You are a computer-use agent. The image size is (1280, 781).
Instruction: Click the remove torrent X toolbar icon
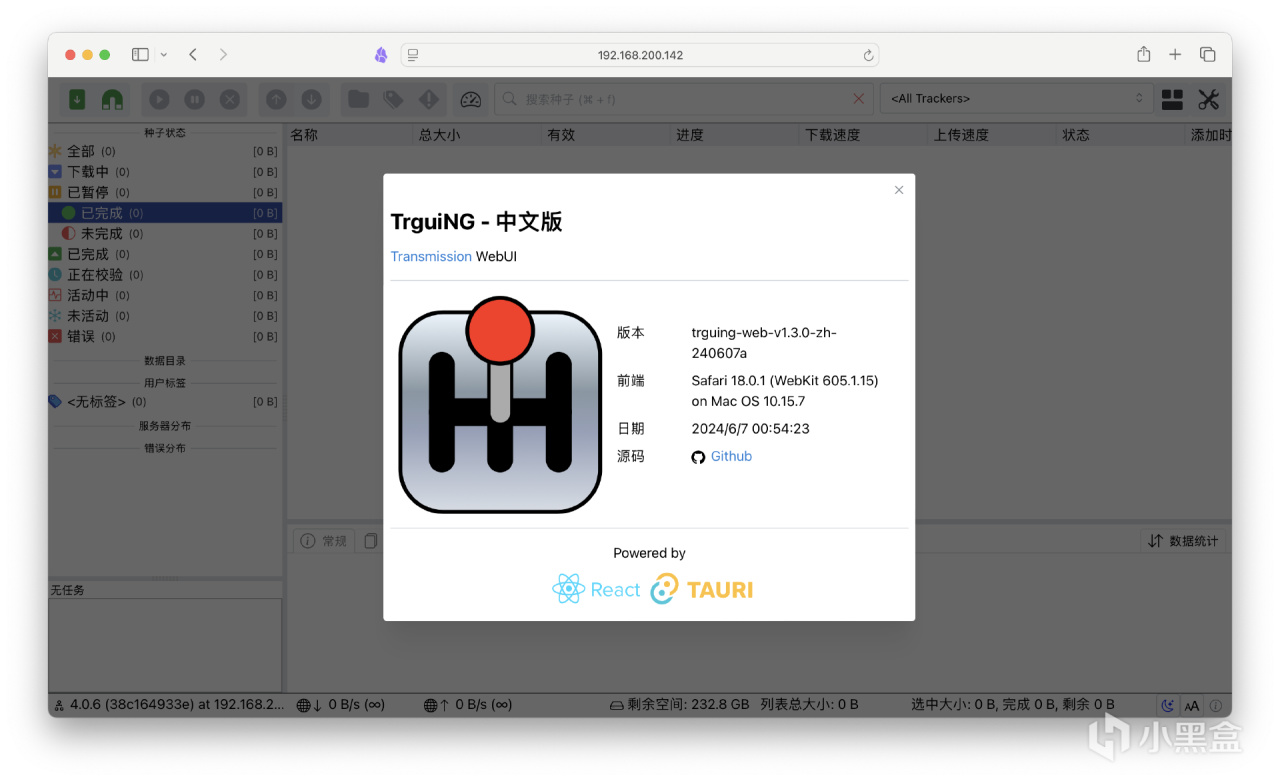pos(230,99)
